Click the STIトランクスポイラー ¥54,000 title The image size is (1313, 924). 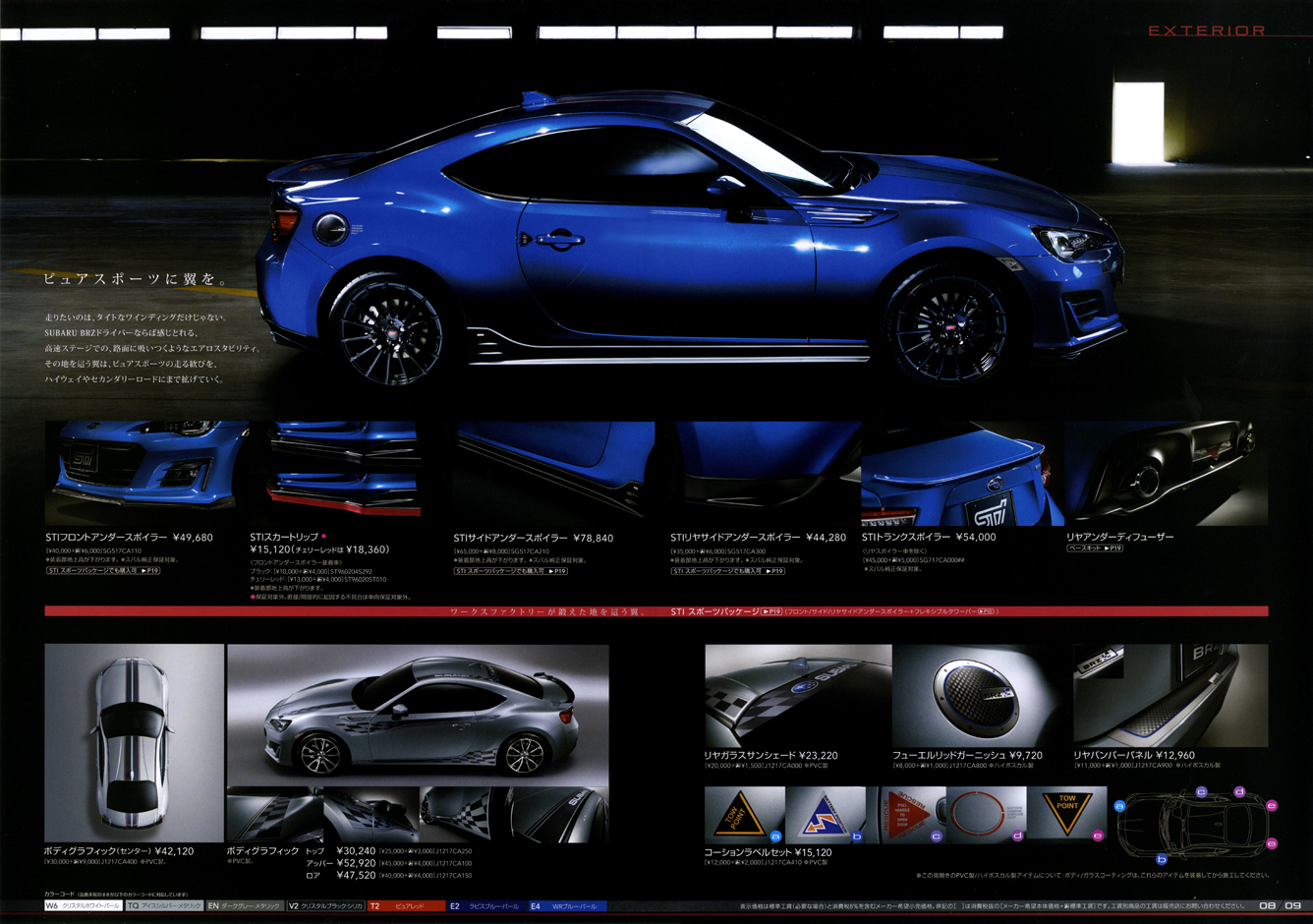(929, 538)
